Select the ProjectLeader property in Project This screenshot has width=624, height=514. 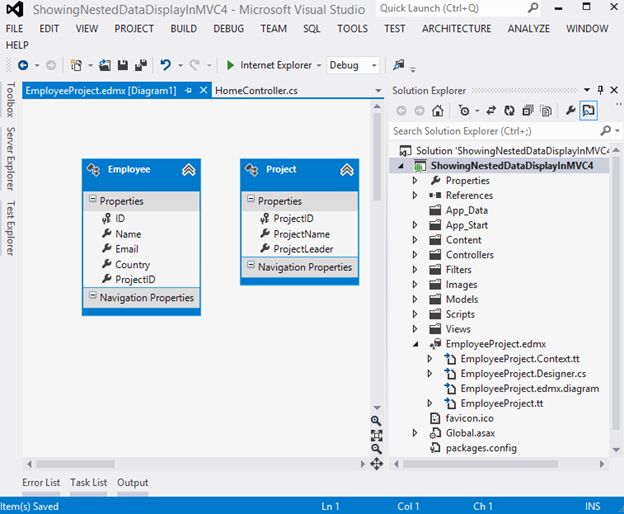[303, 249]
